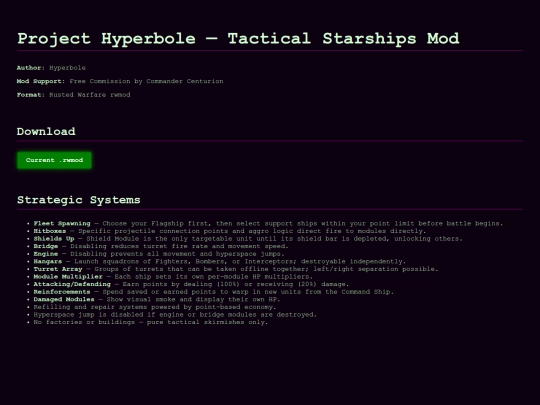The width and height of the screenshot is (540, 405).
Task: Click the Engine list entry
Action: coord(159,254)
